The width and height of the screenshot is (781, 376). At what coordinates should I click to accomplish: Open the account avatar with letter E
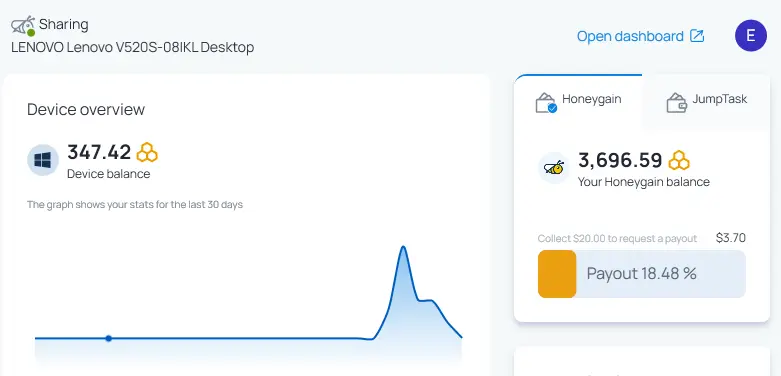(x=751, y=36)
